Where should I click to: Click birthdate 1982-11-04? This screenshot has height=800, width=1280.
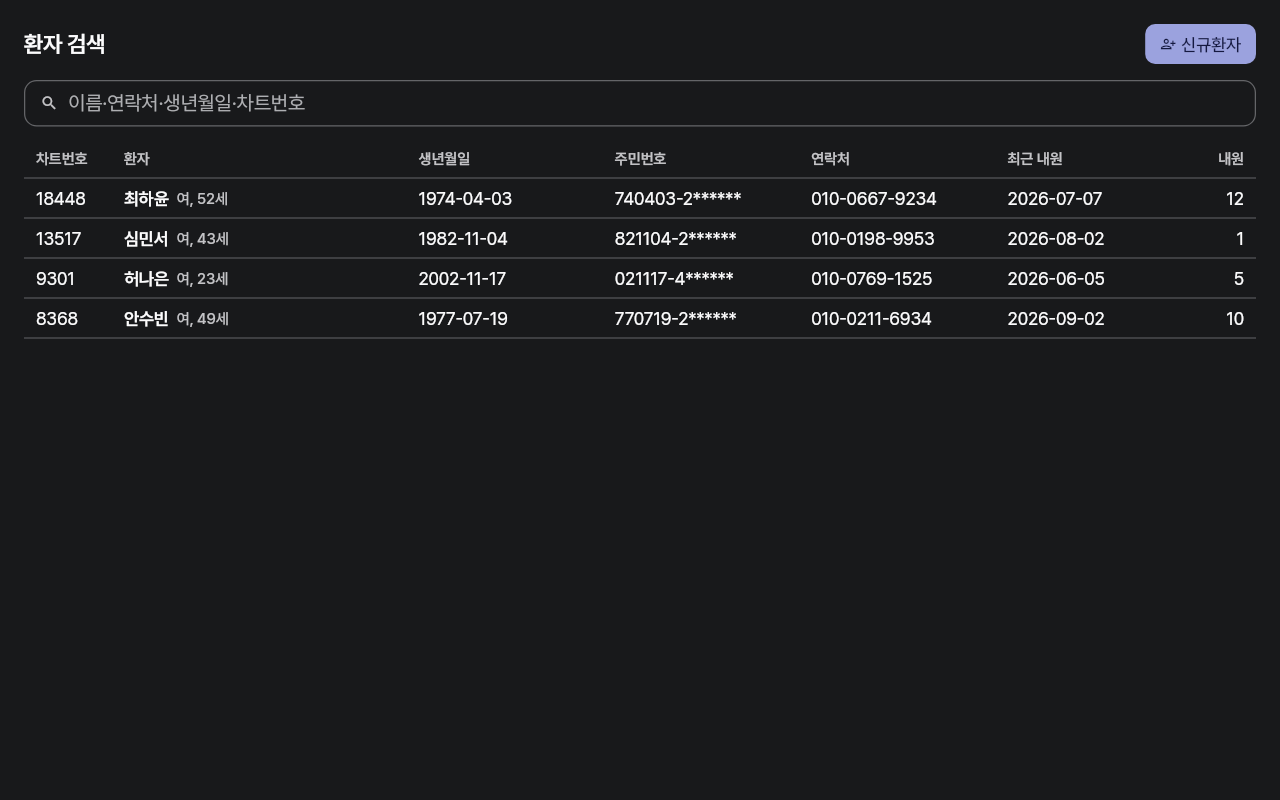click(x=463, y=239)
